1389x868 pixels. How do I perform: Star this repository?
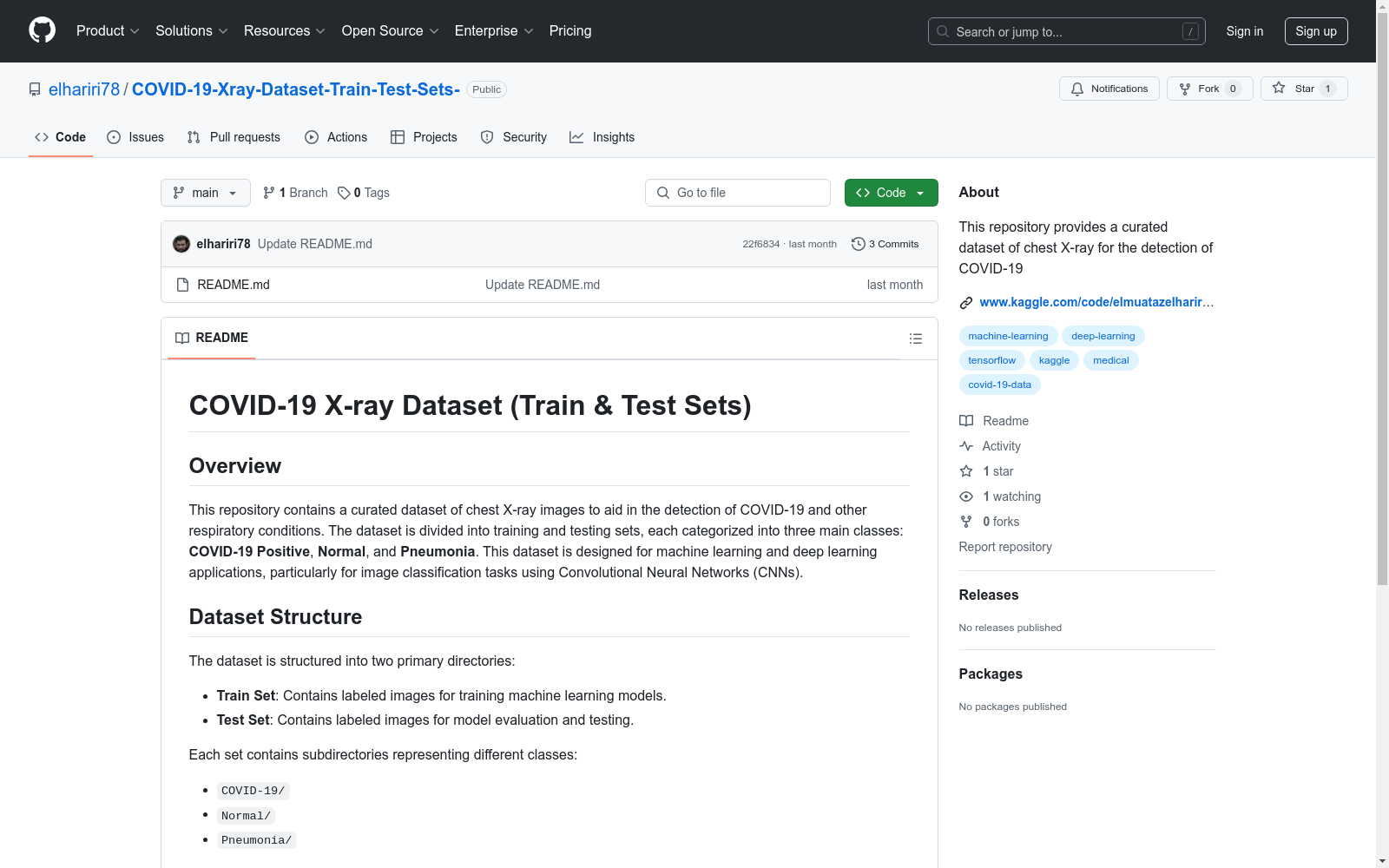pyautogui.click(x=1304, y=89)
